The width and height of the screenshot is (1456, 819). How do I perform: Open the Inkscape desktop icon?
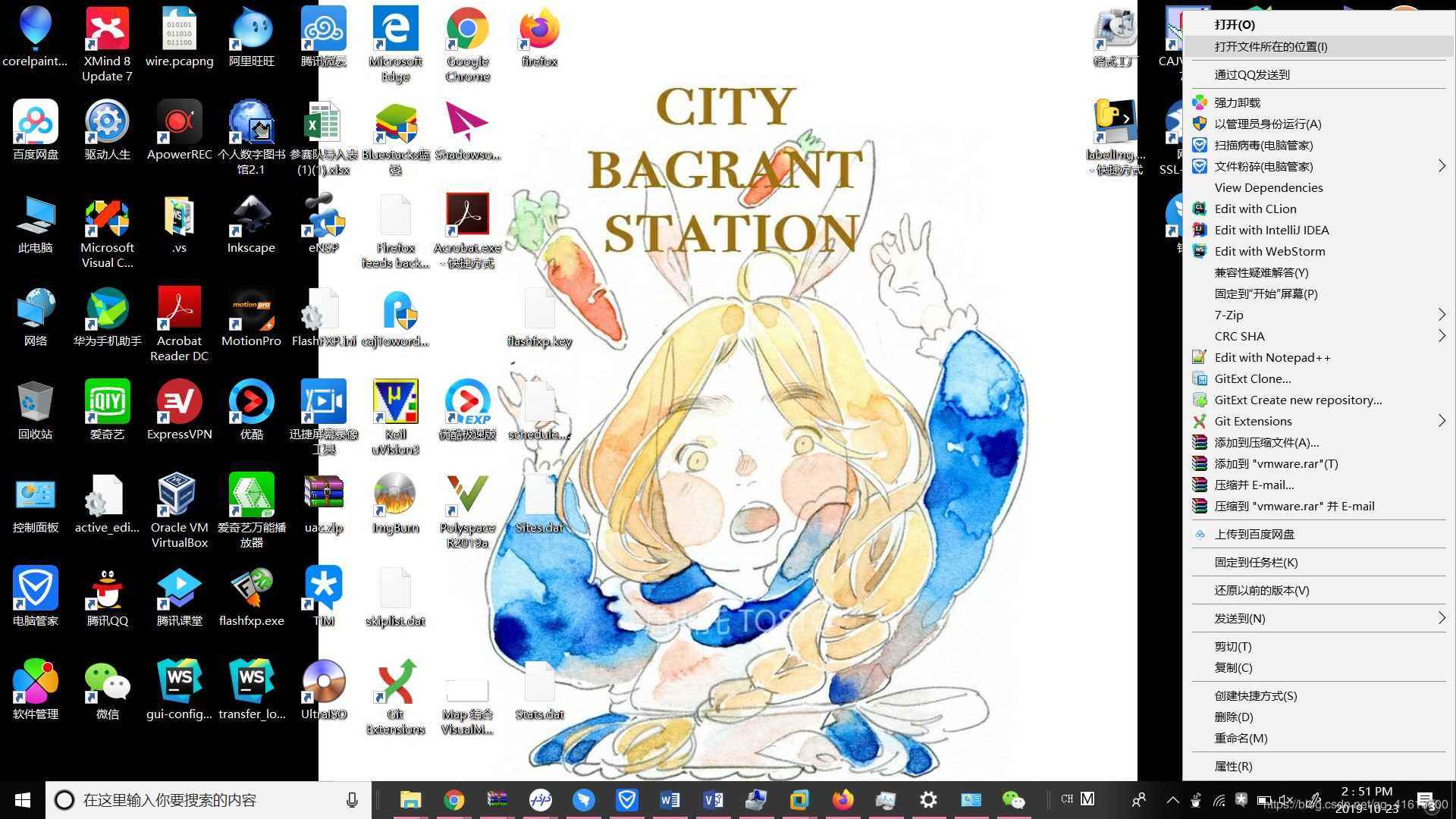tap(251, 217)
